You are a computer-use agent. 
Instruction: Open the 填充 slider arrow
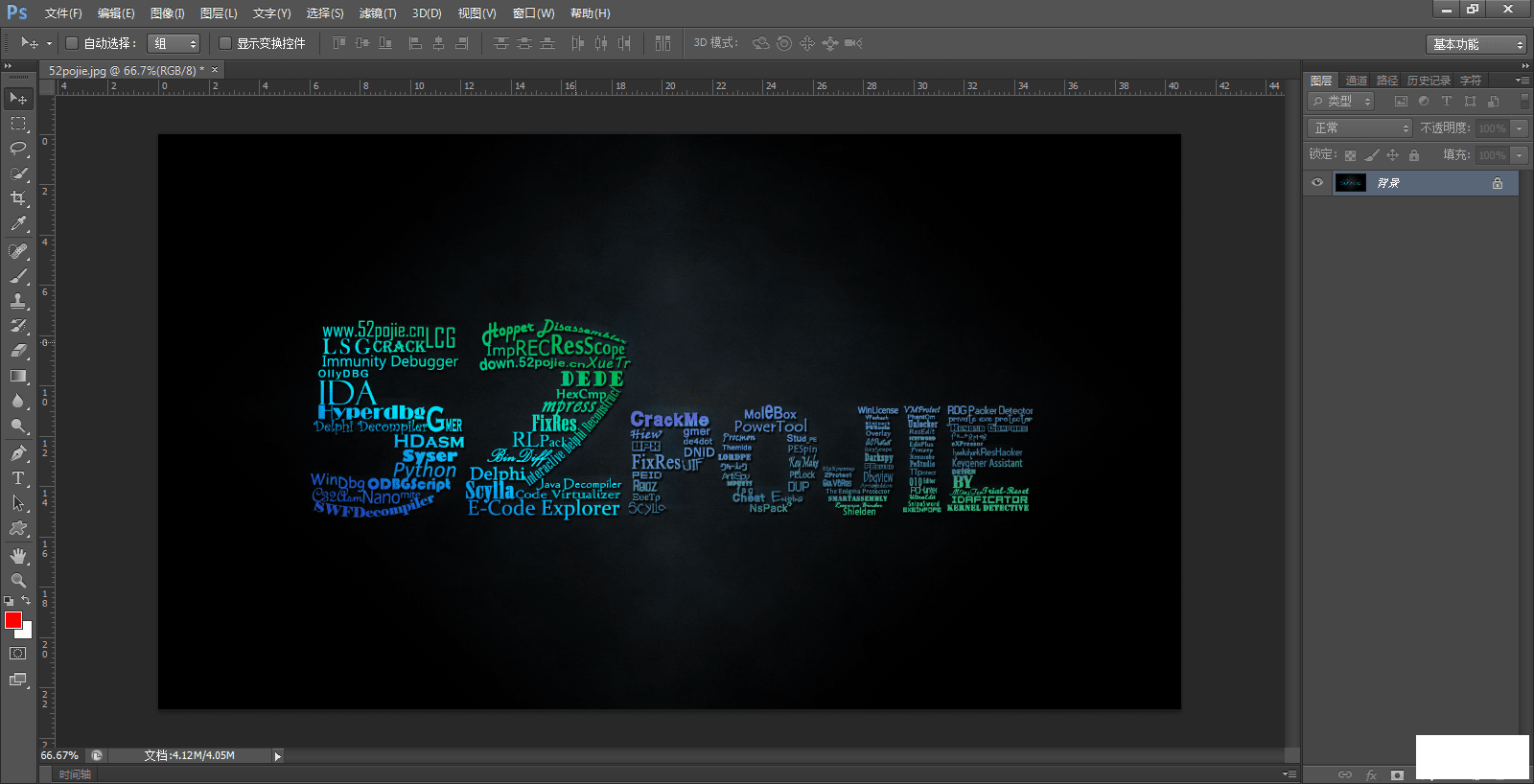coord(1520,155)
